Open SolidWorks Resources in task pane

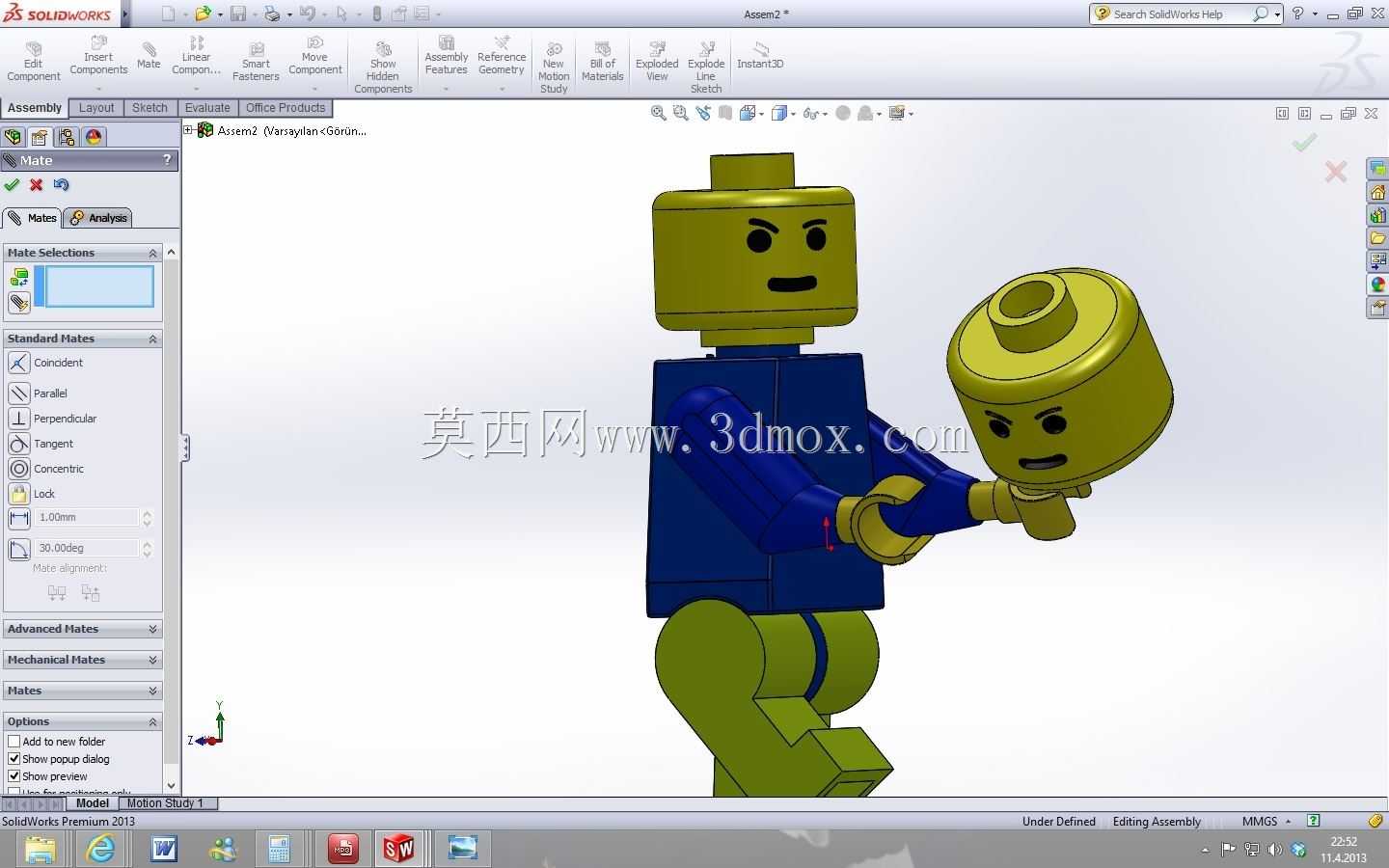(1378, 193)
